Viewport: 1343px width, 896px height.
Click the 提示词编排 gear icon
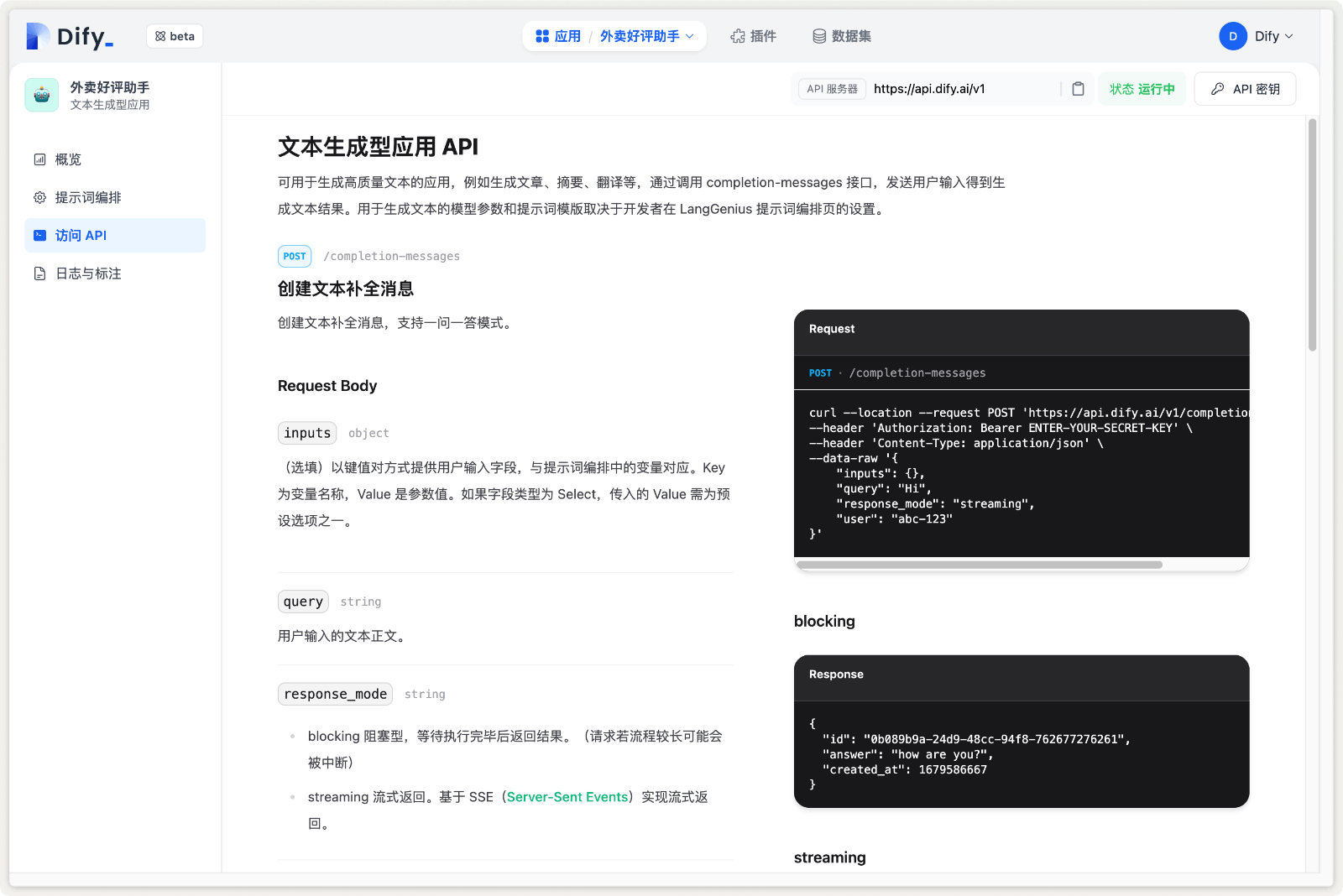[39, 197]
